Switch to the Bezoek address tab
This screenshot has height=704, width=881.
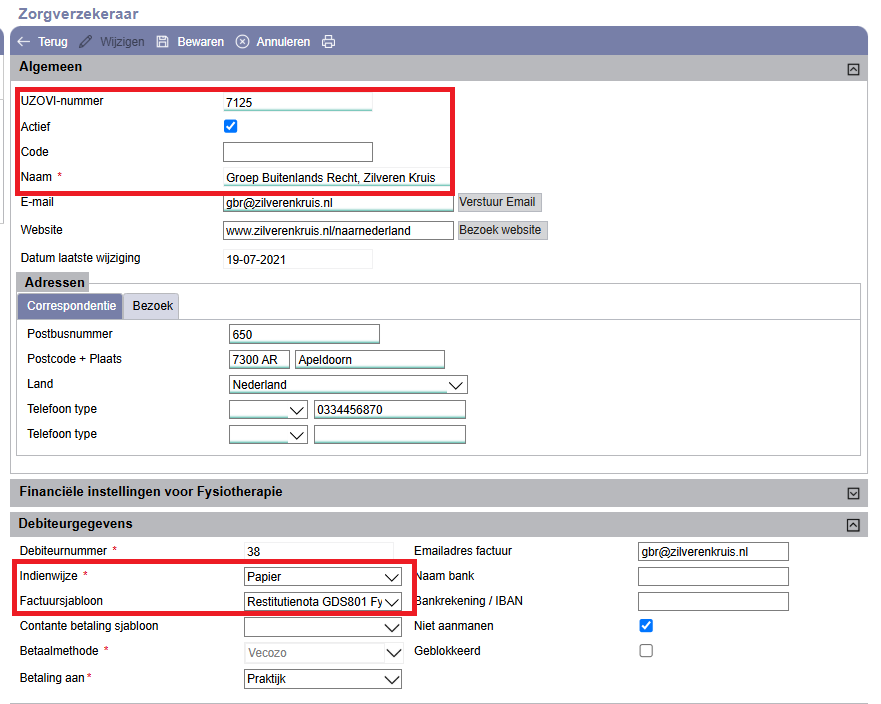(x=152, y=306)
